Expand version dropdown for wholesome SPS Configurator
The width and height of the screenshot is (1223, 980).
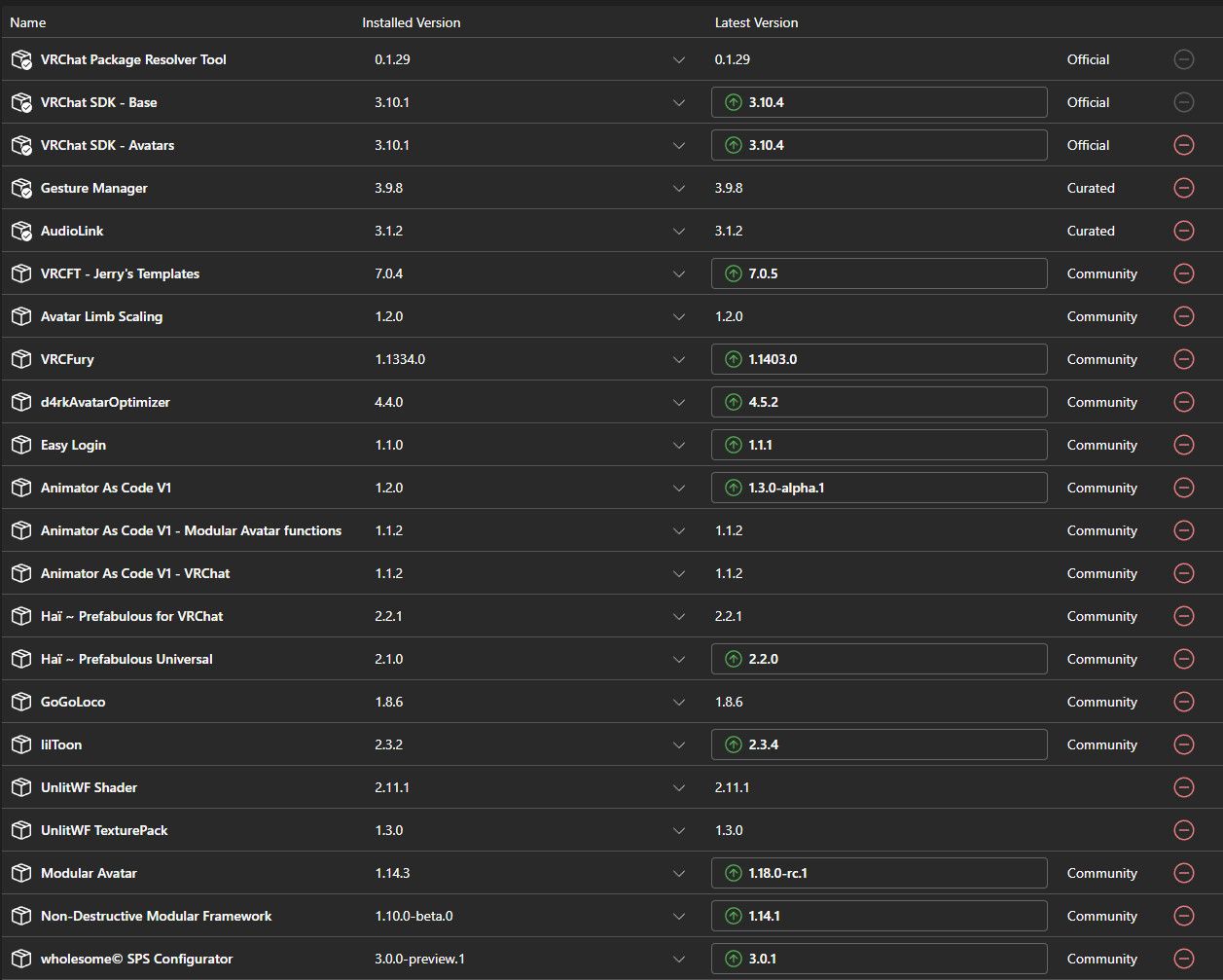pyautogui.click(x=679, y=960)
